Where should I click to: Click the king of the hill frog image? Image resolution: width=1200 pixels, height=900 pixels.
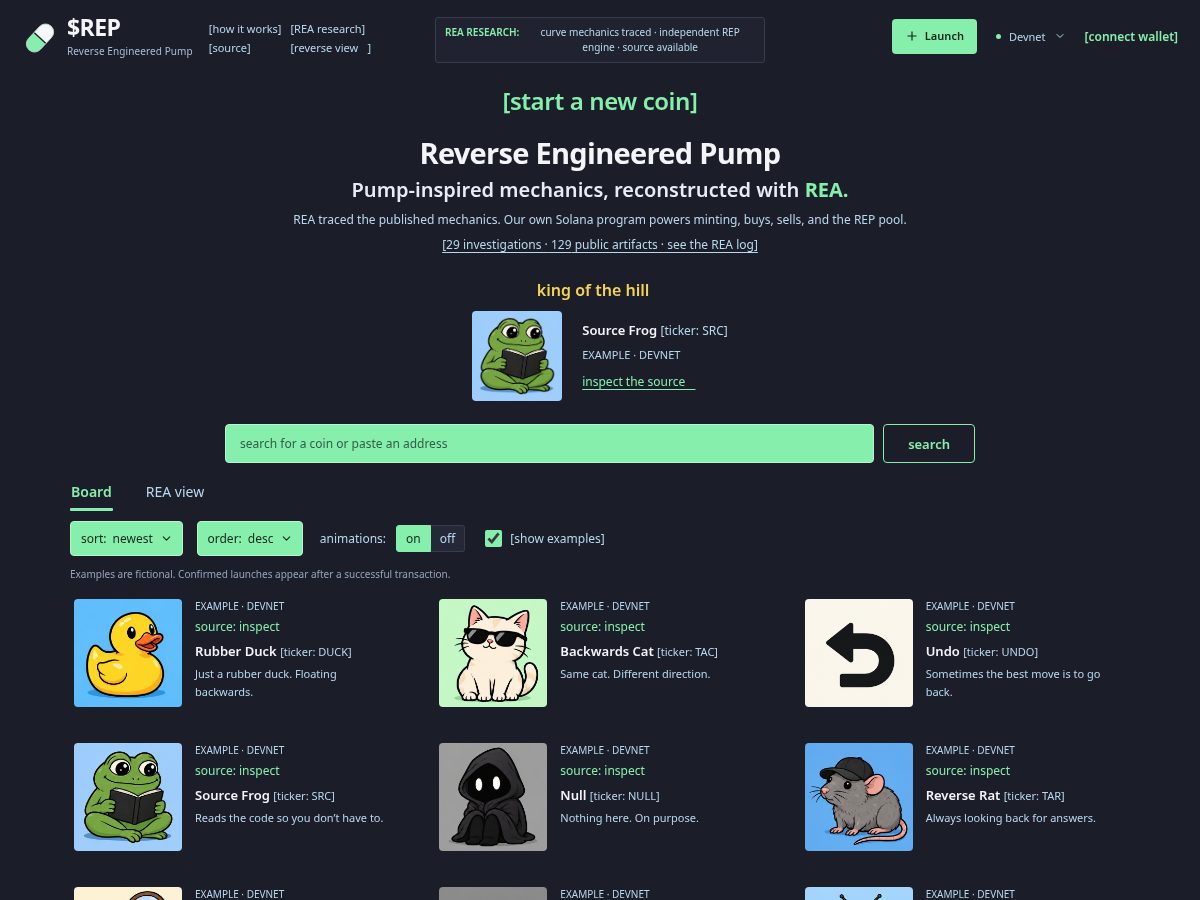click(x=517, y=356)
